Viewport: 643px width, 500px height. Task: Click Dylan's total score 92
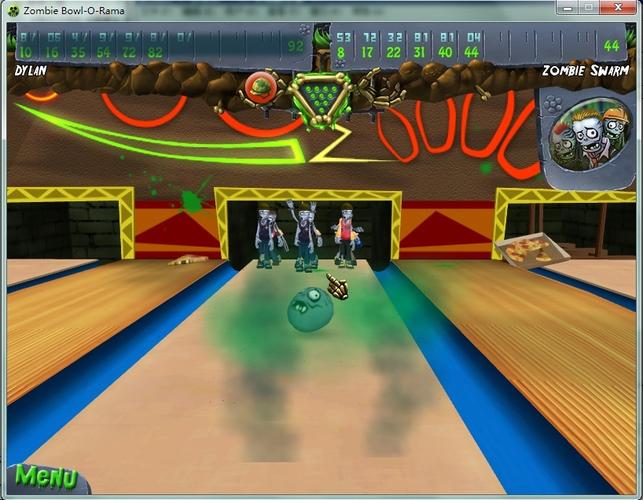click(x=296, y=46)
